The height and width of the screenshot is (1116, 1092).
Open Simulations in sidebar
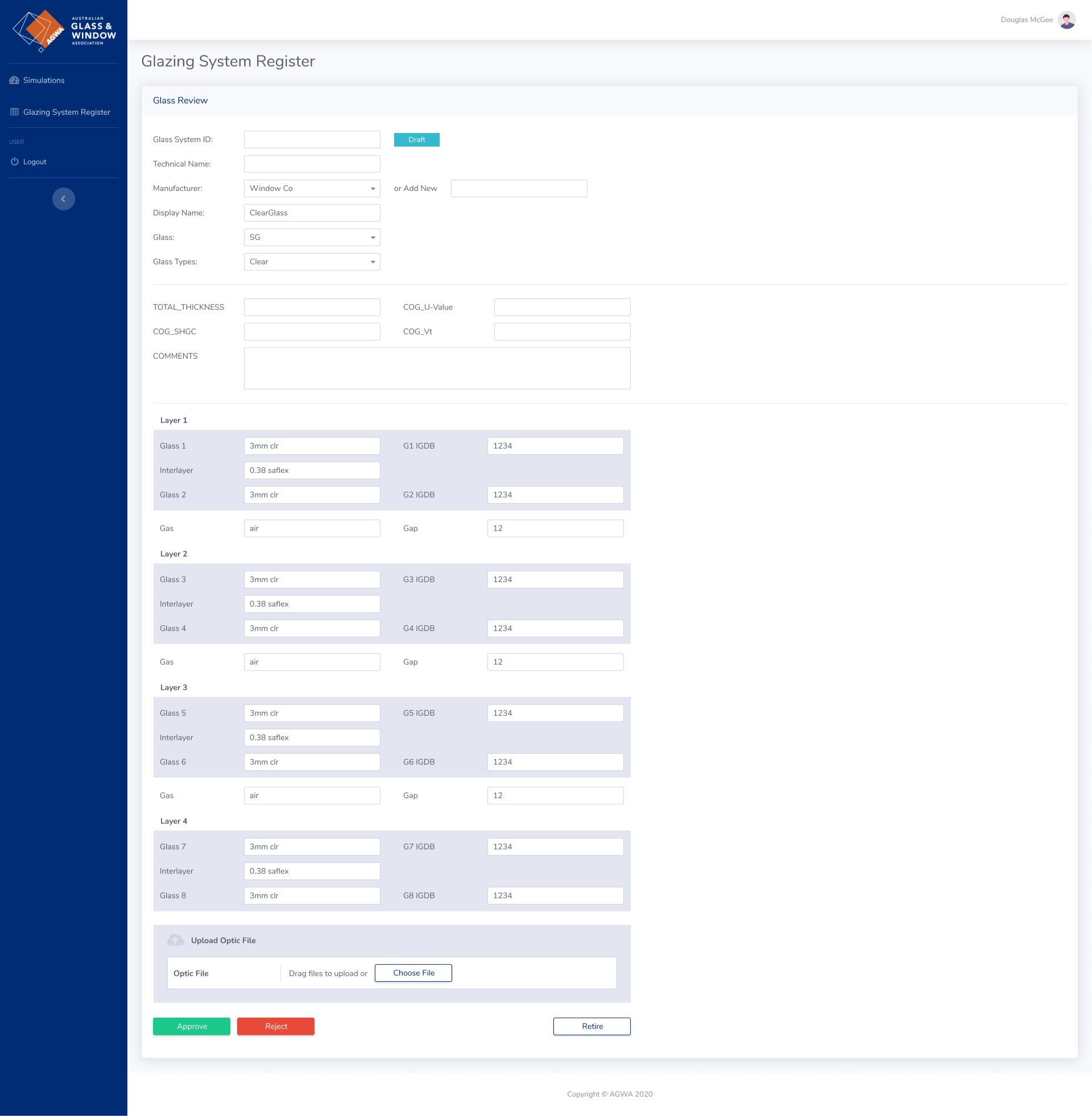(x=44, y=80)
